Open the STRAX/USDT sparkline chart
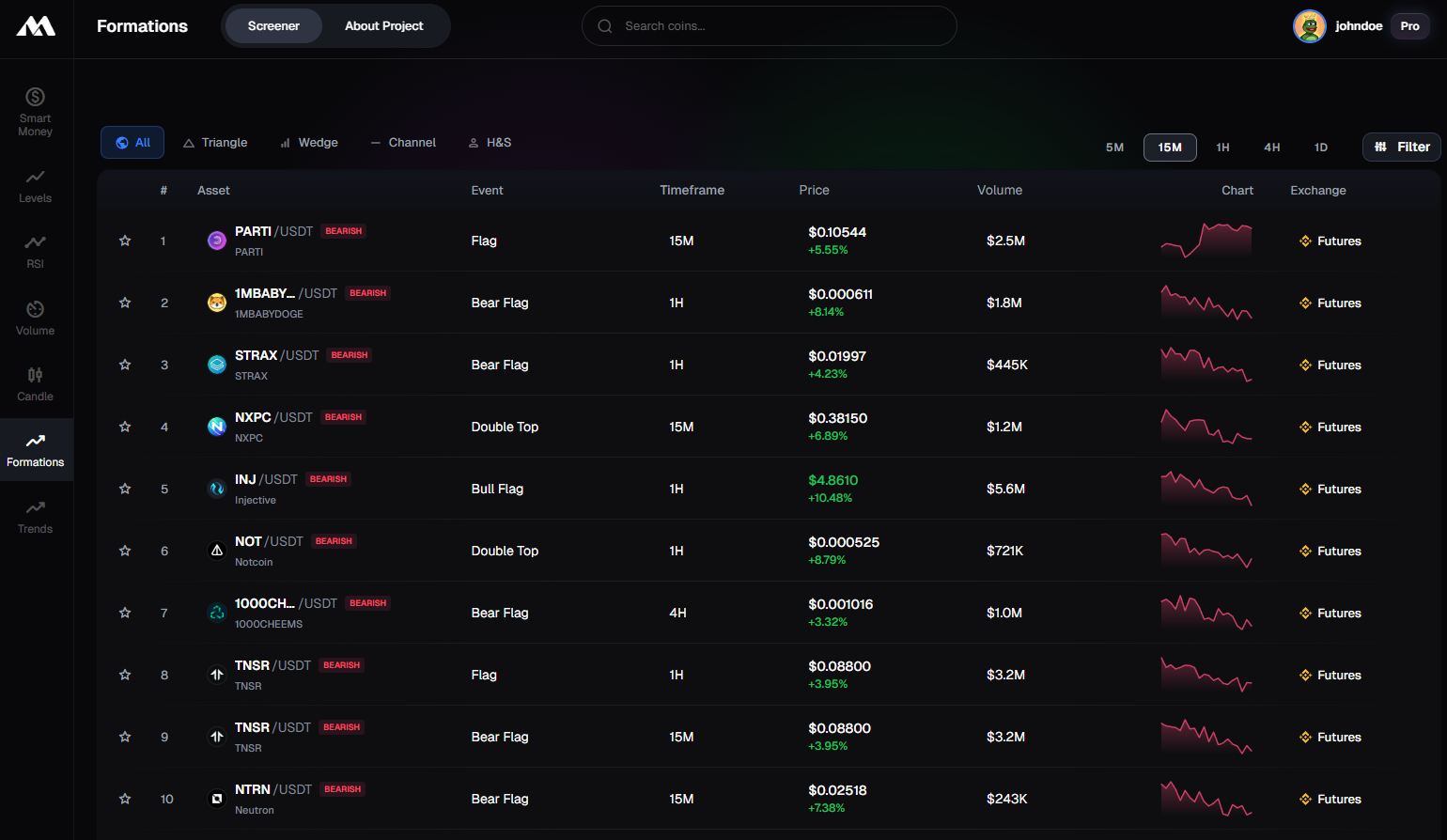 point(1206,365)
